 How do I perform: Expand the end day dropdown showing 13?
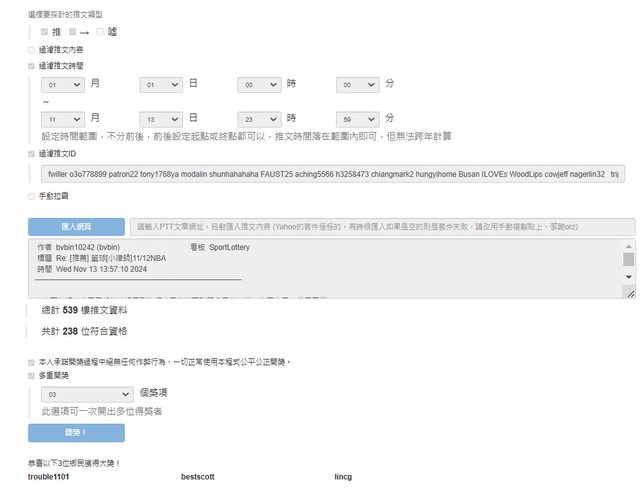coord(162,118)
